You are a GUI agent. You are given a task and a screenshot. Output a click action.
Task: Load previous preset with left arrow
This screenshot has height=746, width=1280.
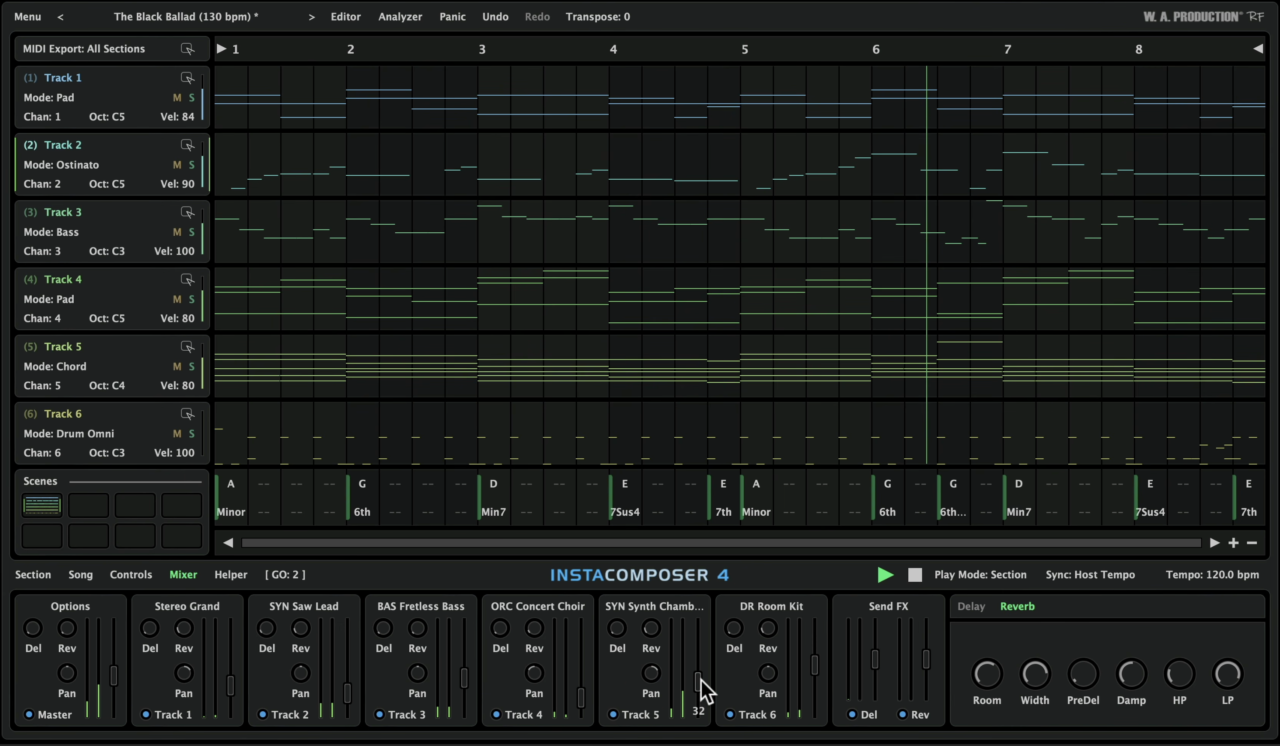tap(60, 17)
